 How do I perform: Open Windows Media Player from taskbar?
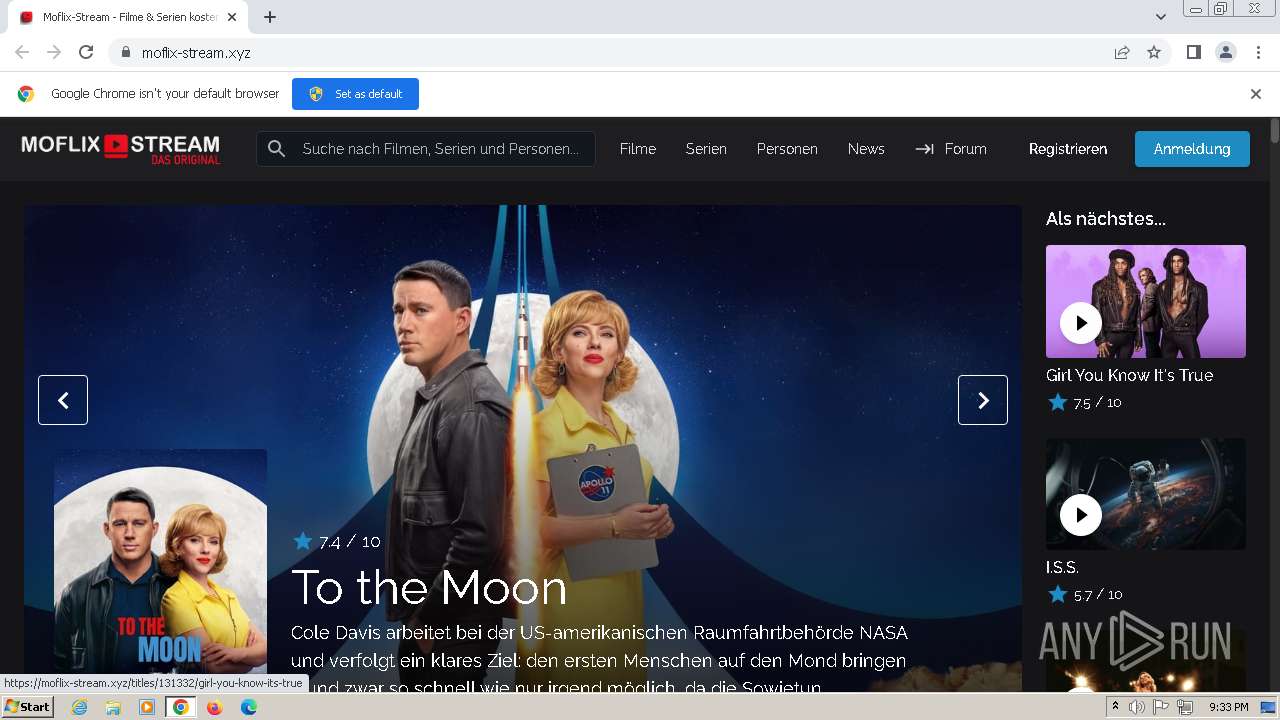coord(147,707)
